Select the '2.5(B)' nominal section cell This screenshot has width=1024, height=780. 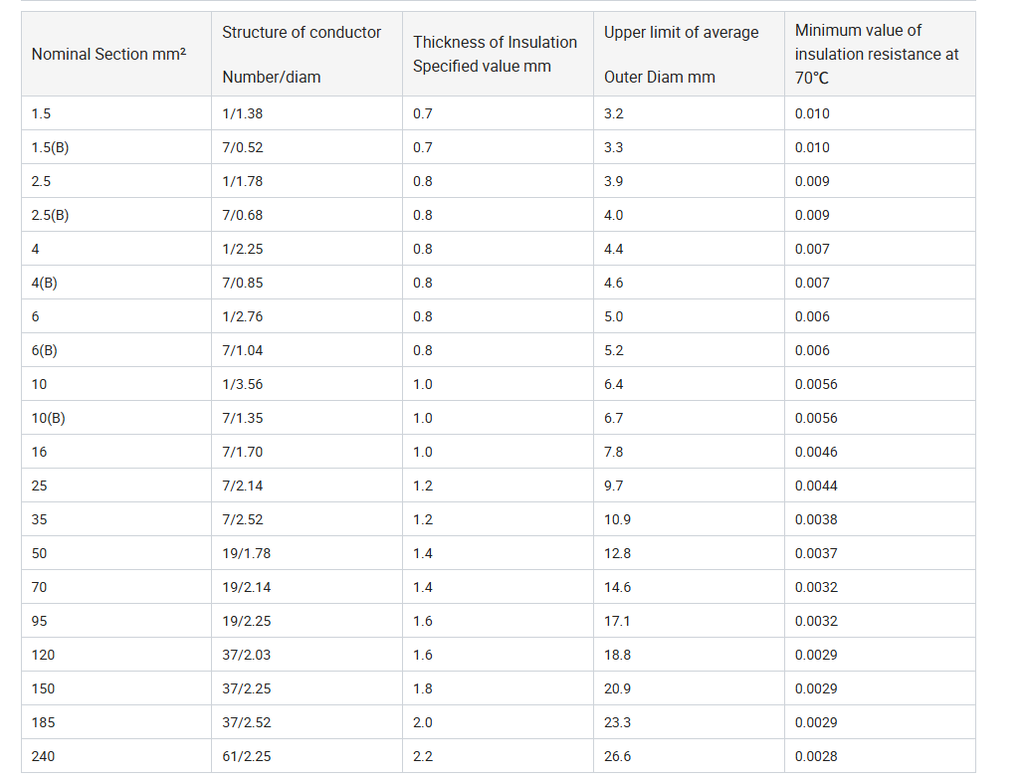tap(50, 215)
